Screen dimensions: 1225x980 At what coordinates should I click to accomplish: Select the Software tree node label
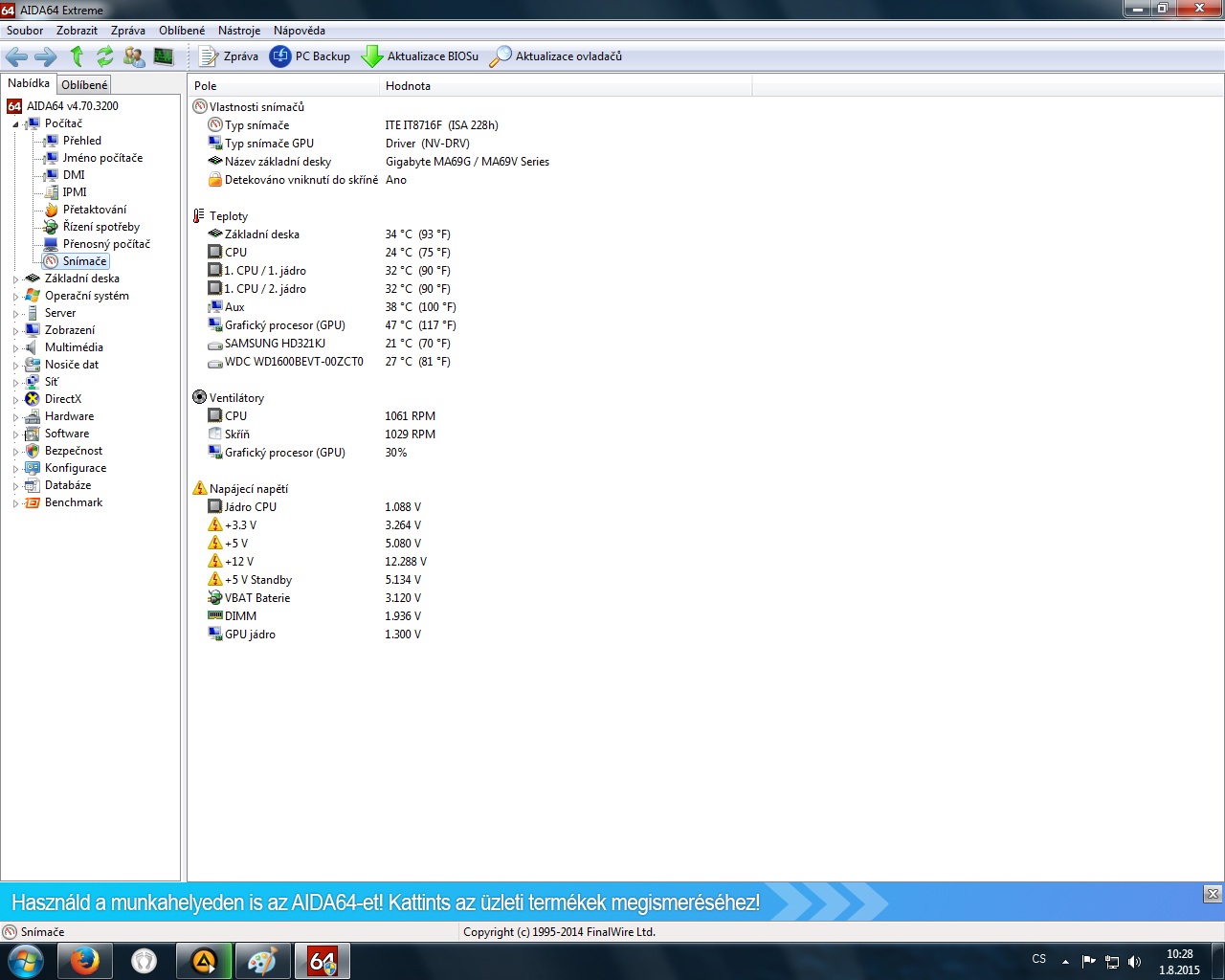click(x=67, y=434)
